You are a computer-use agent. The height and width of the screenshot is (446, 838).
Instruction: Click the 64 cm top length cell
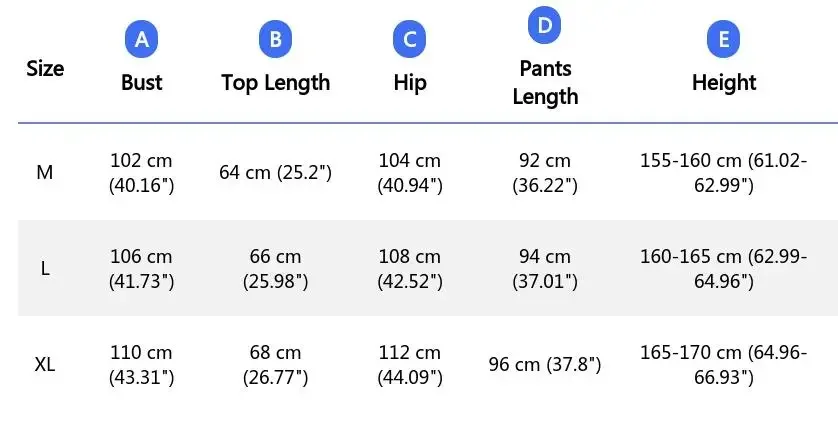[275, 172]
